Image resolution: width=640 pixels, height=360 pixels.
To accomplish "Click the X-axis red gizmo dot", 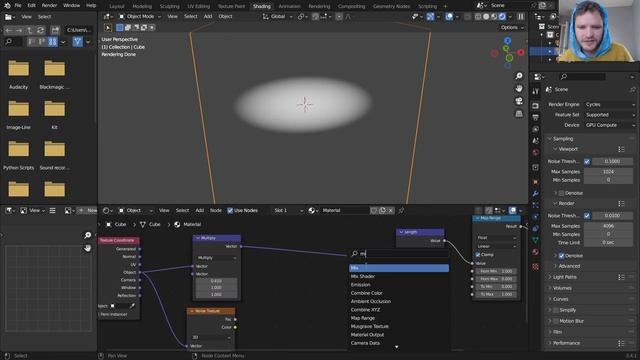I will [x=521, y=52].
